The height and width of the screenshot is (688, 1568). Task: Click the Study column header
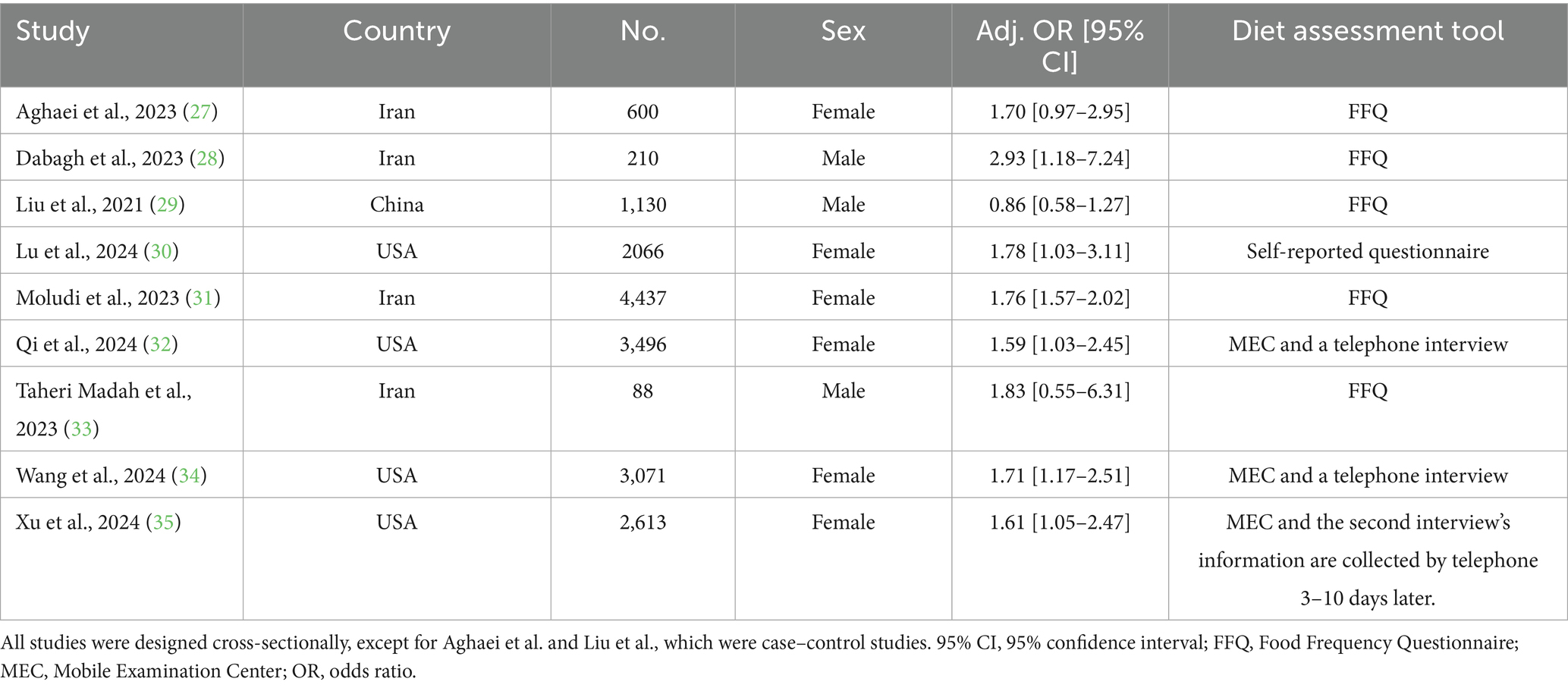[x=53, y=31]
